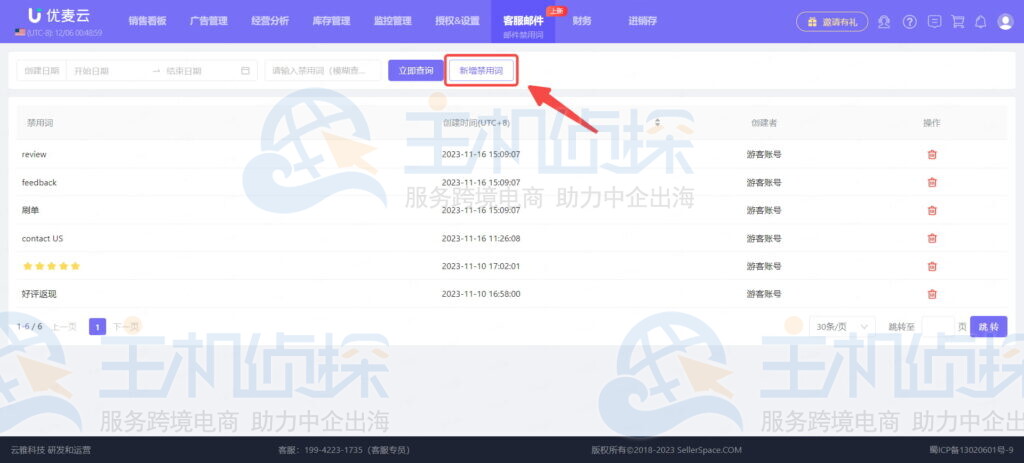1024x463 pixels.
Task: Open the 经营分析 menu
Action: [x=270, y=21]
